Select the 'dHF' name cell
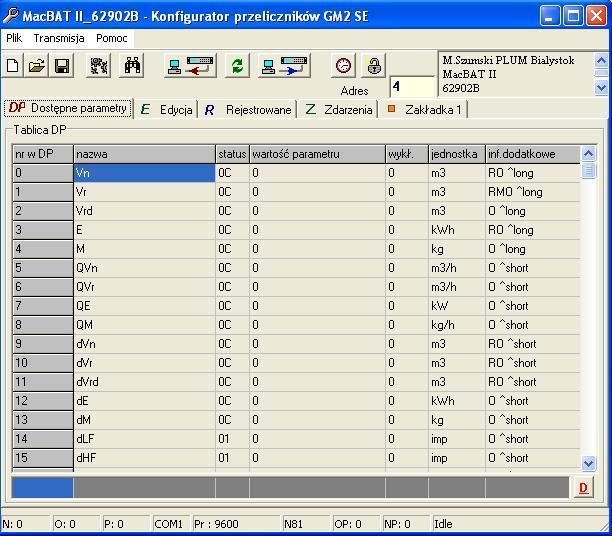Image resolution: width=612 pixels, height=536 pixels. point(144,458)
